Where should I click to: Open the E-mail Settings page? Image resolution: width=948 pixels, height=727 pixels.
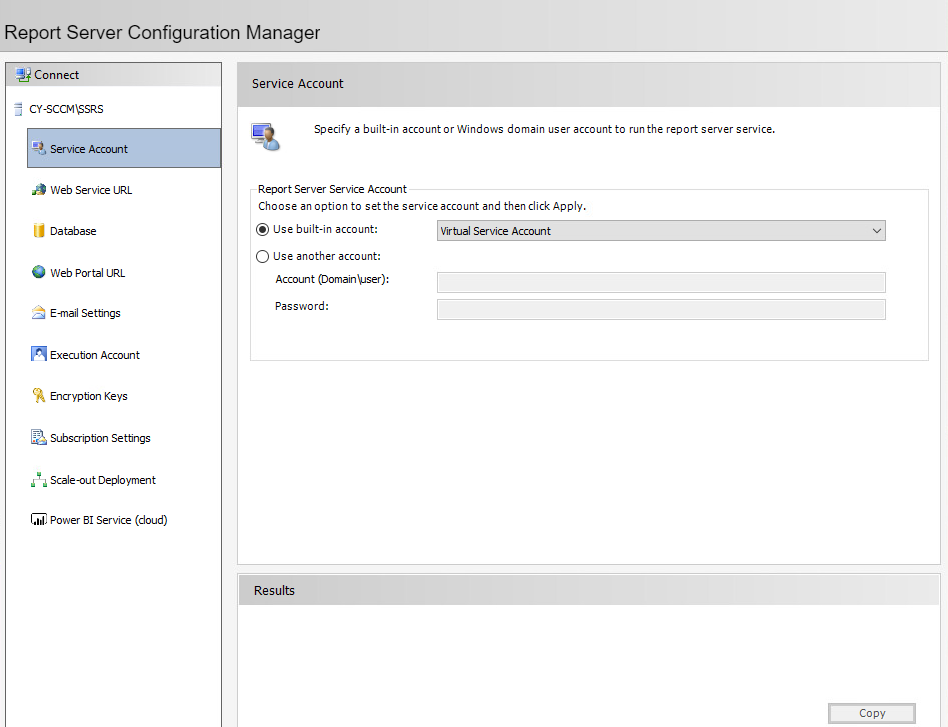point(85,313)
